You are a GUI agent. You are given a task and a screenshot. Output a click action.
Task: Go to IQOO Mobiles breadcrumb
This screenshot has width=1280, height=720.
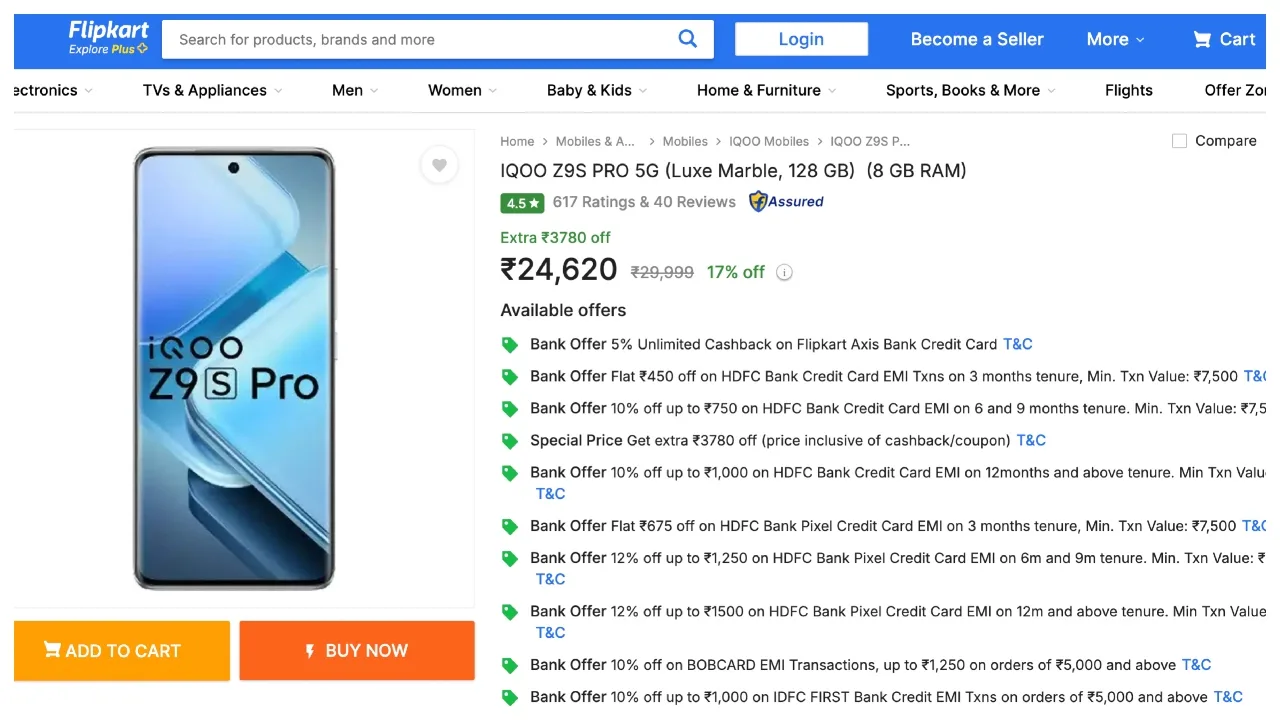pyautogui.click(x=769, y=141)
